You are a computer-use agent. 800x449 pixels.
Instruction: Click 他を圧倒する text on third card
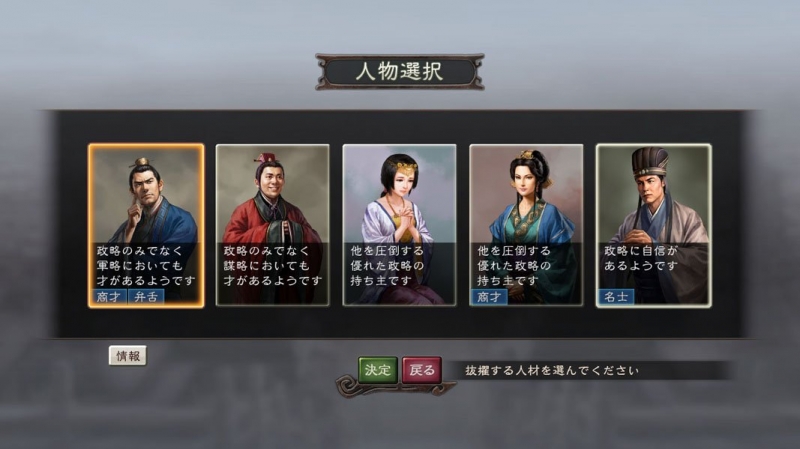tap(387, 251)
